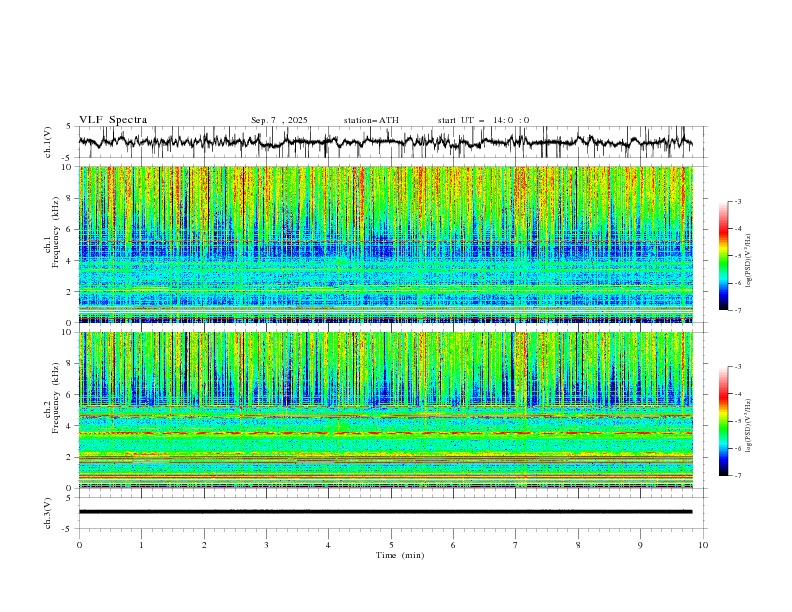Click the time axis tick label "9"
The width and height of the screenshot is (792, 612).
pos(640,545)
